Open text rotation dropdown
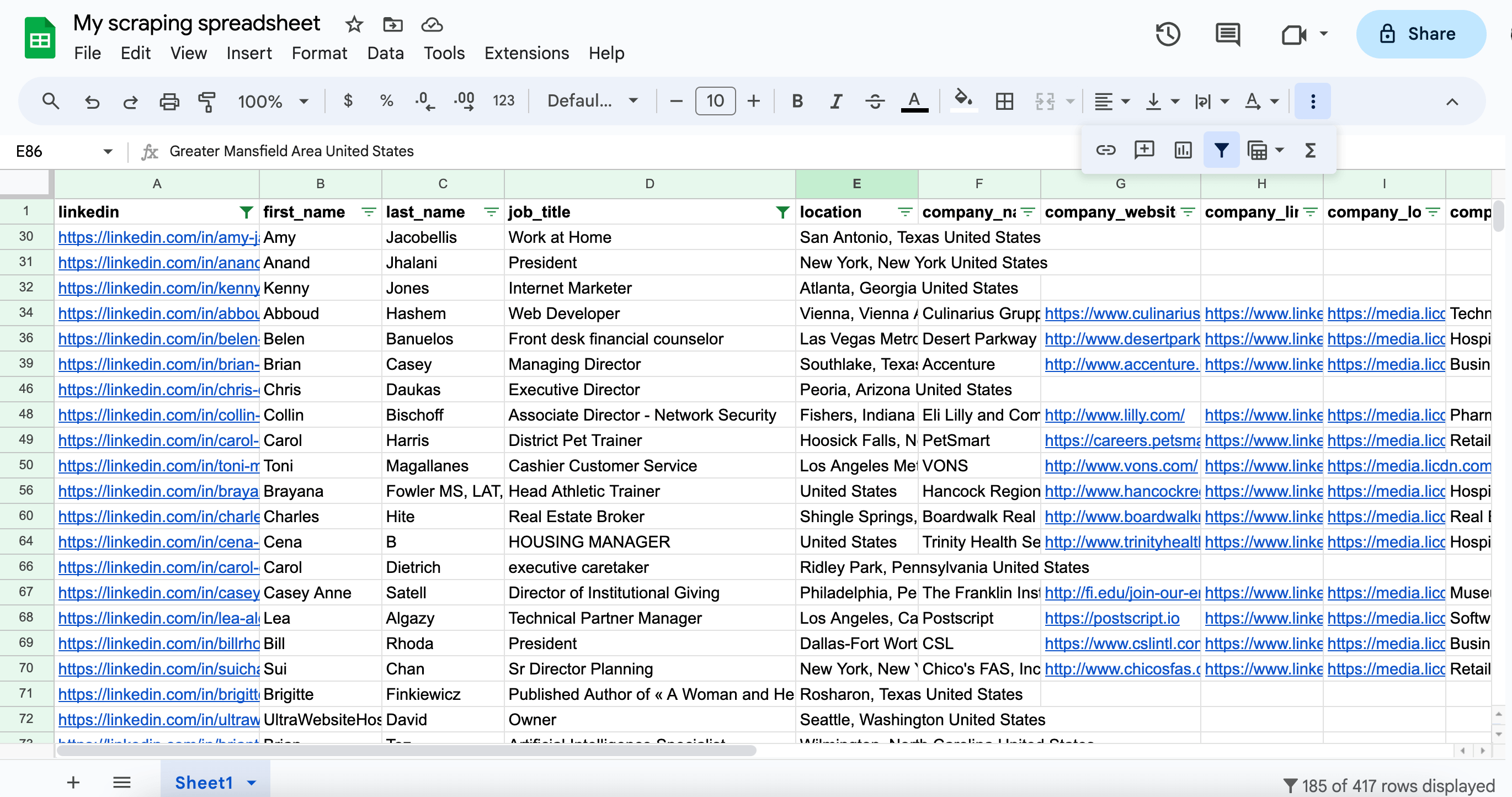 1261,101
